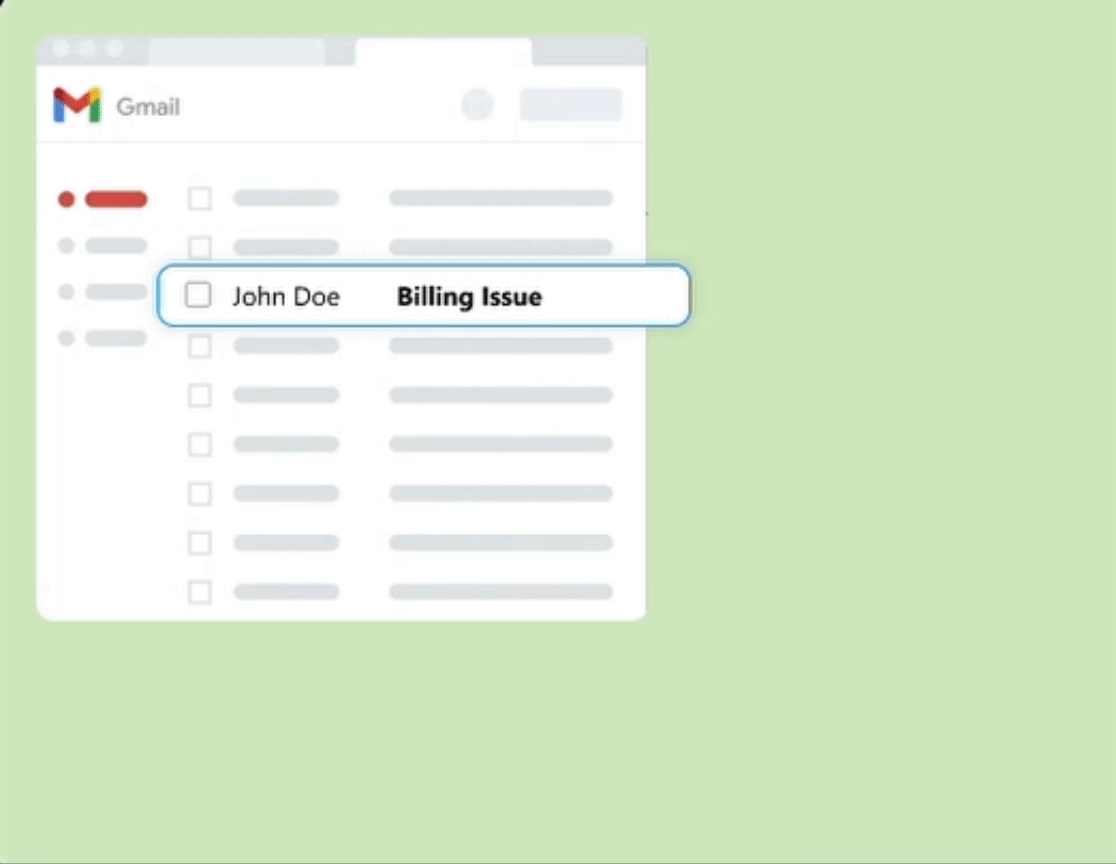Click the Gmail M logo icon

tap(77, 105)
